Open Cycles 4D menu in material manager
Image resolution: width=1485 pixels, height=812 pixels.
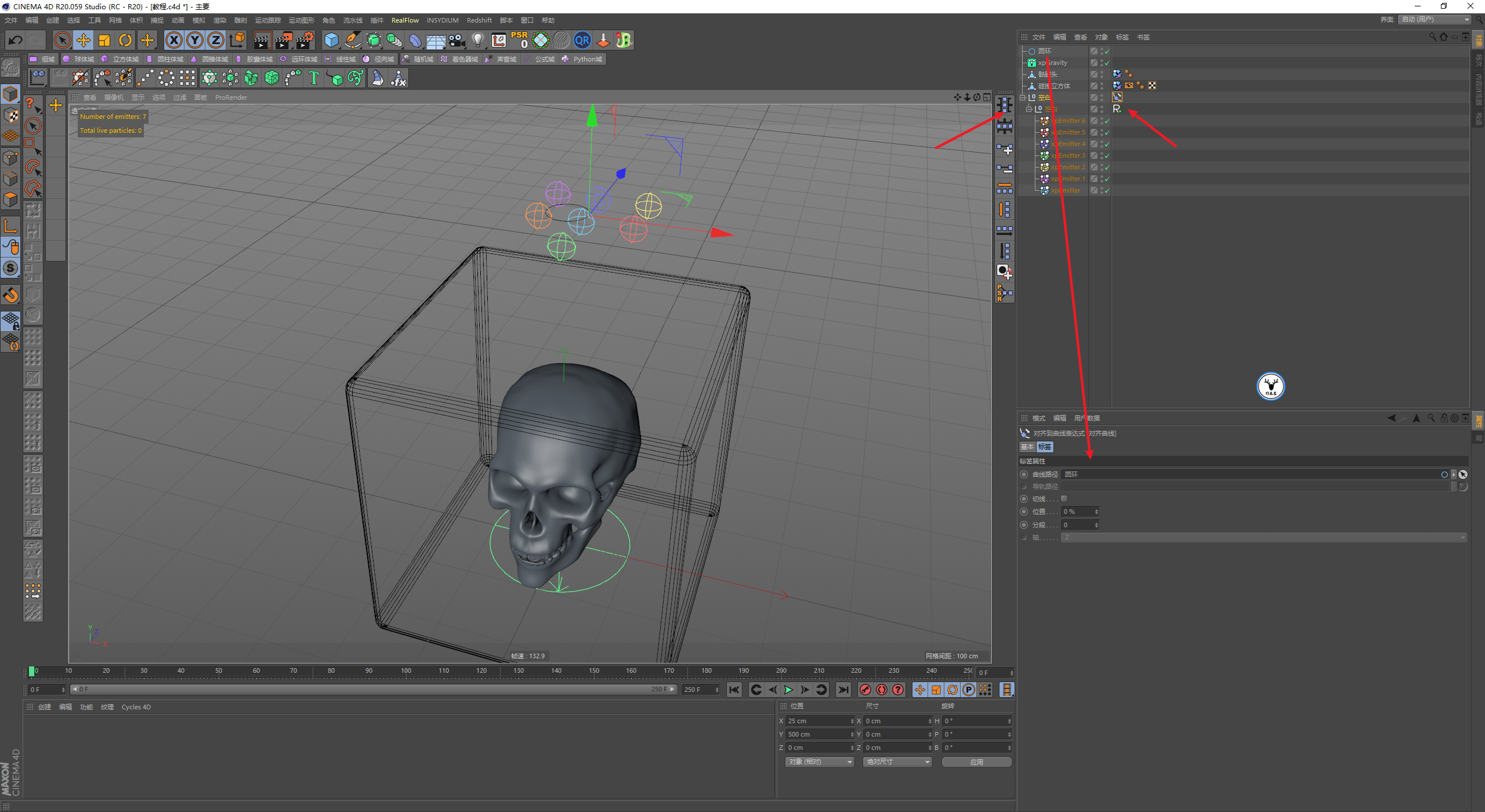(136, 707)
